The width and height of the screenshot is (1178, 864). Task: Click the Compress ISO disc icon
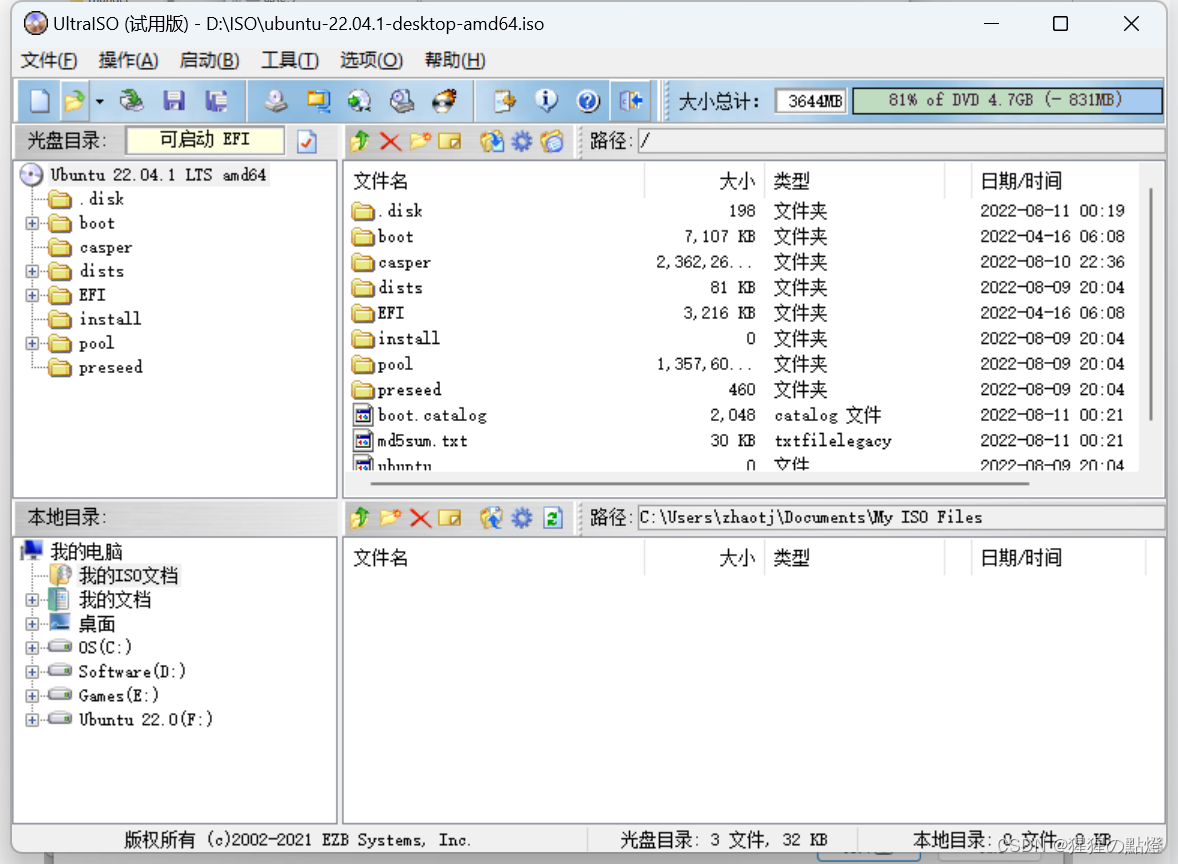point(360,101)
